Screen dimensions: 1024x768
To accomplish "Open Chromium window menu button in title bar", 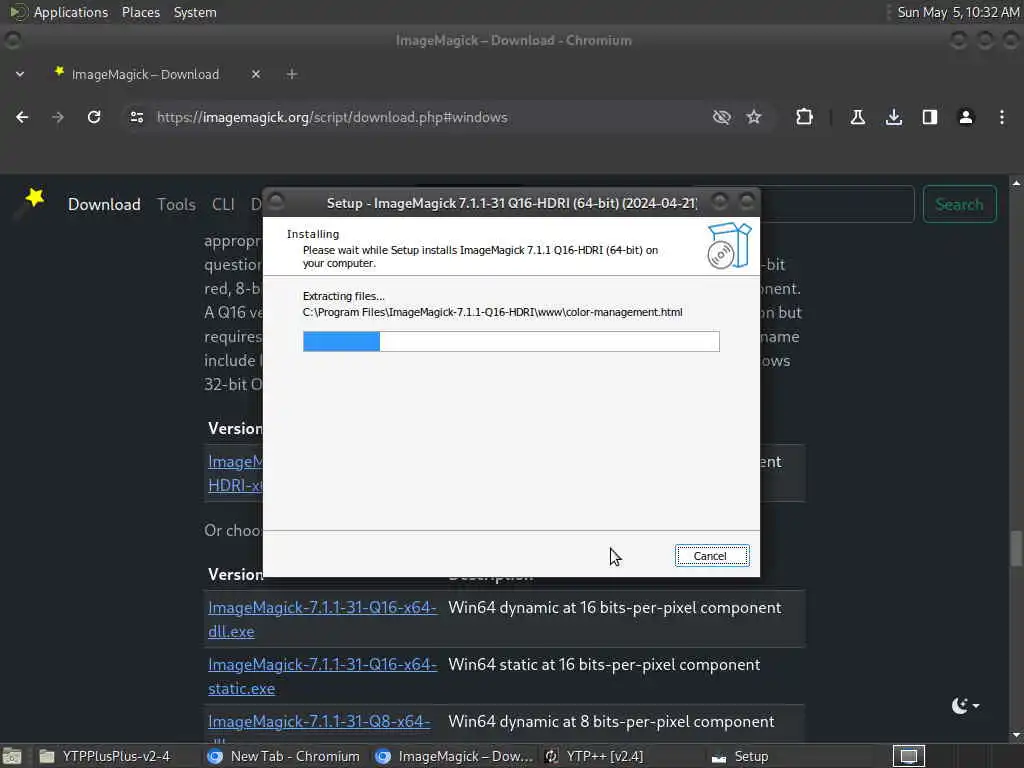I will click(12, 40).
